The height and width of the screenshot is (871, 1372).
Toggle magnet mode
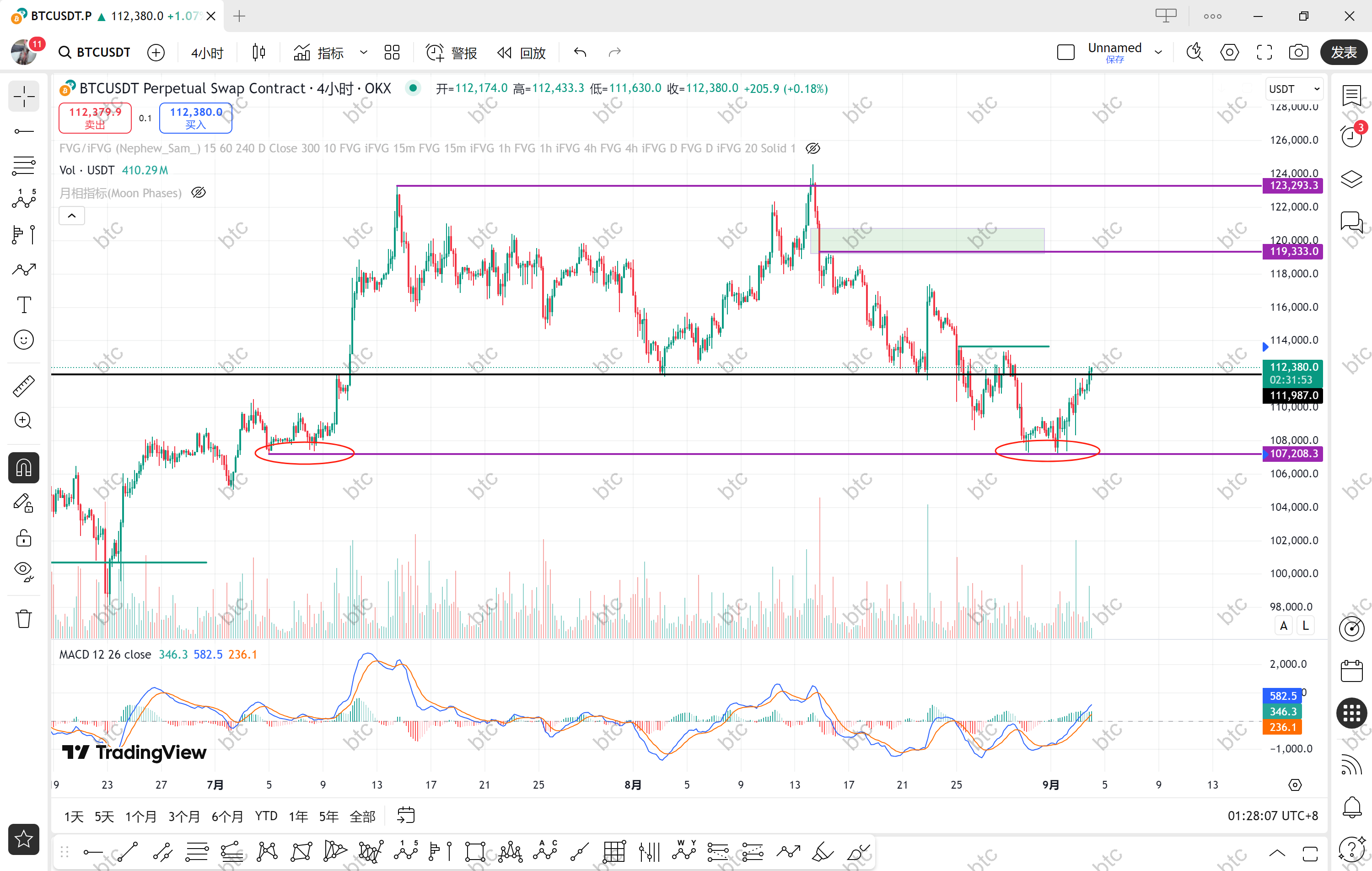(x=24, y=468)
